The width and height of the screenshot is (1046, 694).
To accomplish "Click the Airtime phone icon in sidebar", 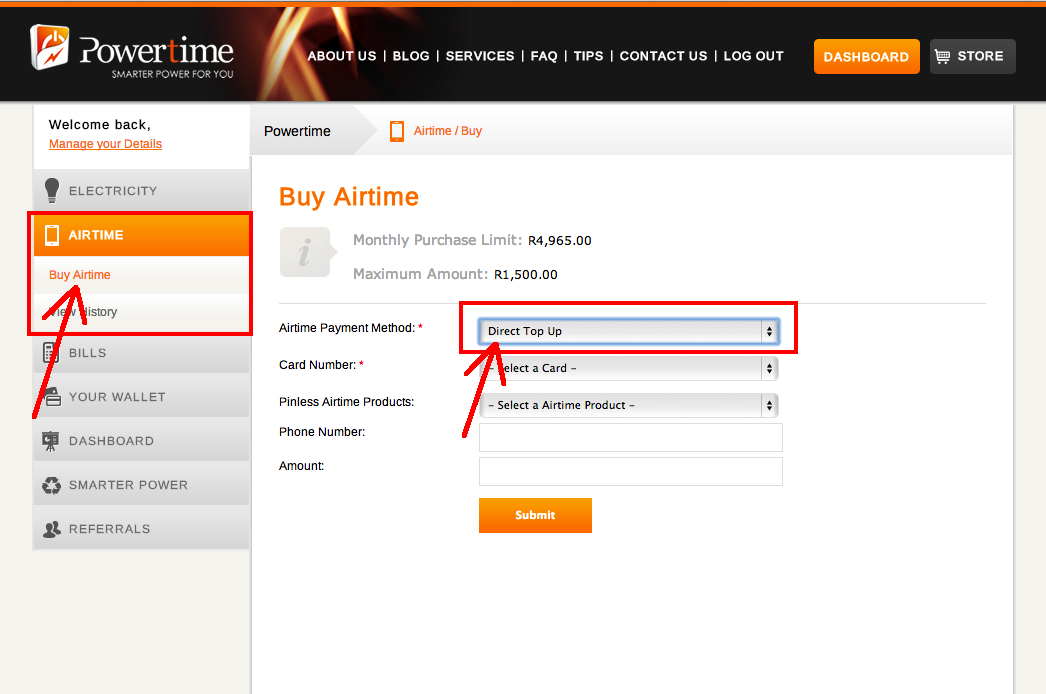I will point(51,235).
